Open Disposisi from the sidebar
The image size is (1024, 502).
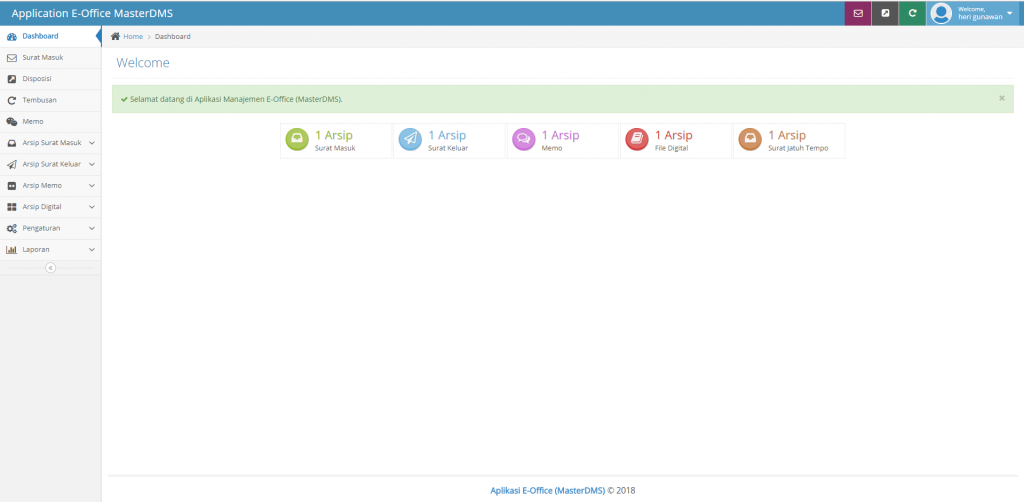point(37,78)
